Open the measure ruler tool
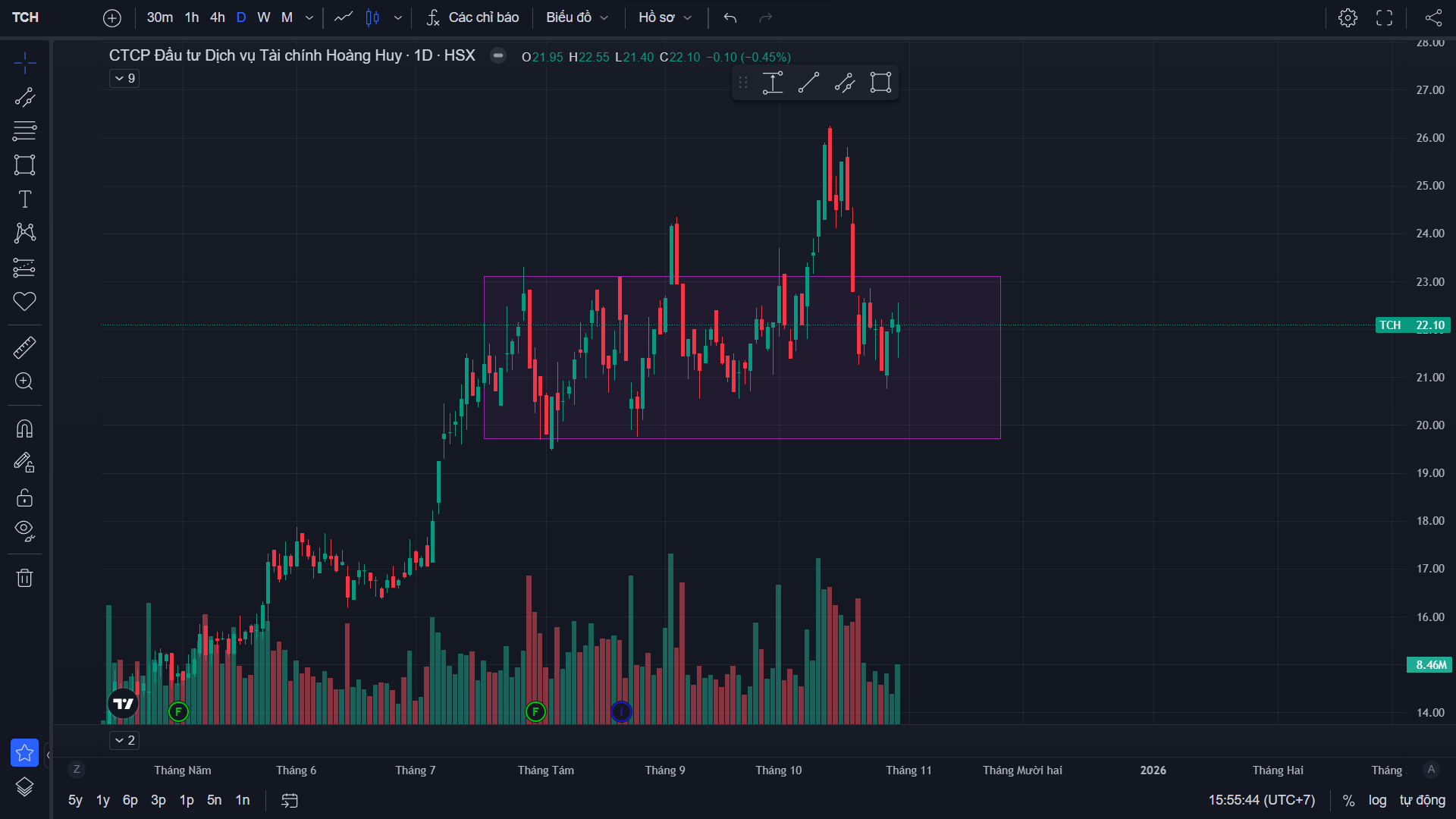Viewport: 1456px width, 819px height. [x=24, y=348]
